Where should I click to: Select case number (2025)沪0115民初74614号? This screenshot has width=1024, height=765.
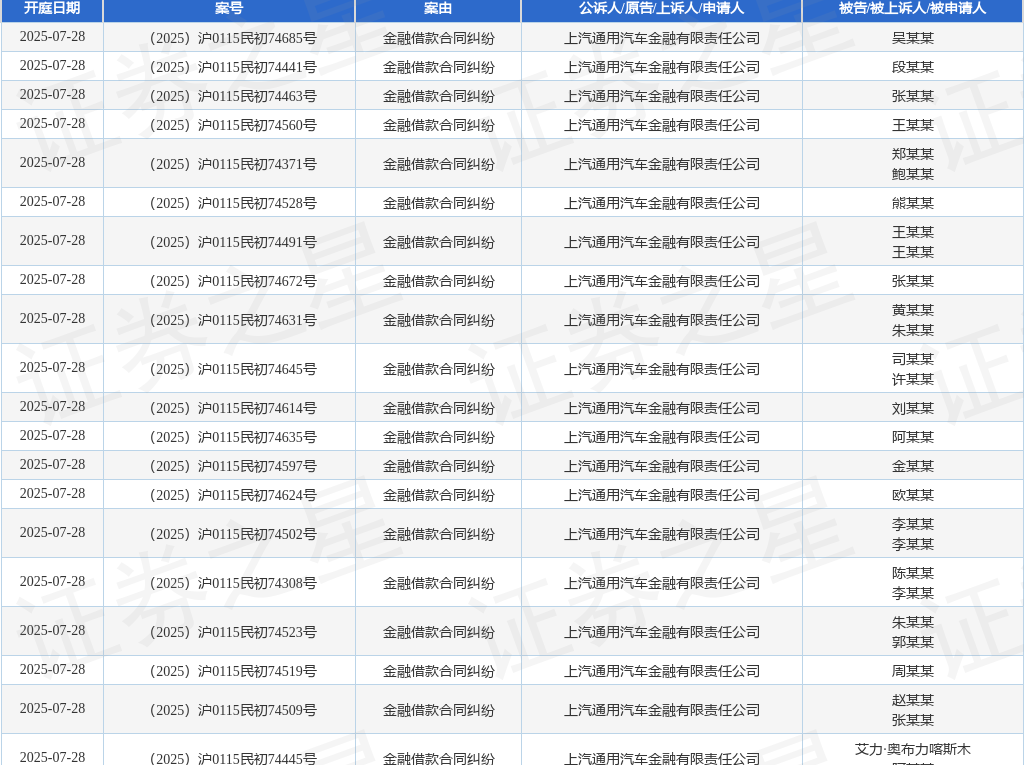click(x=233, y=409)
